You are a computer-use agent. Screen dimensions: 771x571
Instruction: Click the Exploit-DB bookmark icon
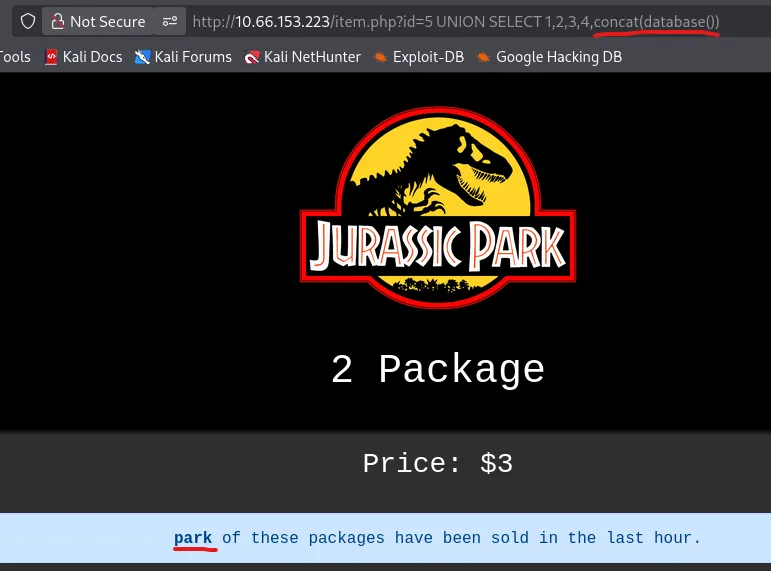[381, 57]
